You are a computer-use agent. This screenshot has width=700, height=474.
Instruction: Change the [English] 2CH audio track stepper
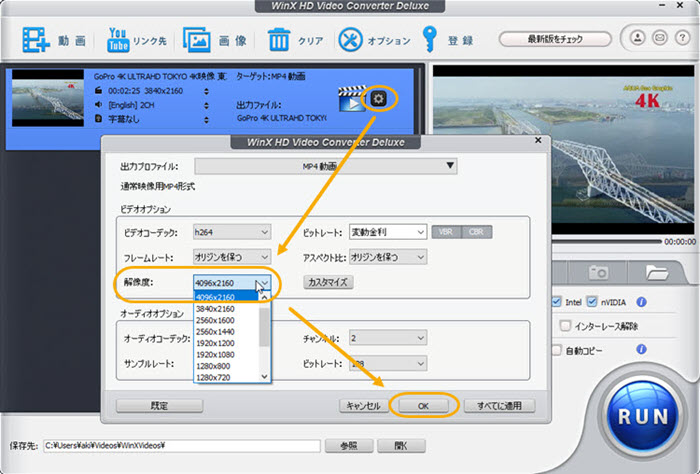[206, 105]
